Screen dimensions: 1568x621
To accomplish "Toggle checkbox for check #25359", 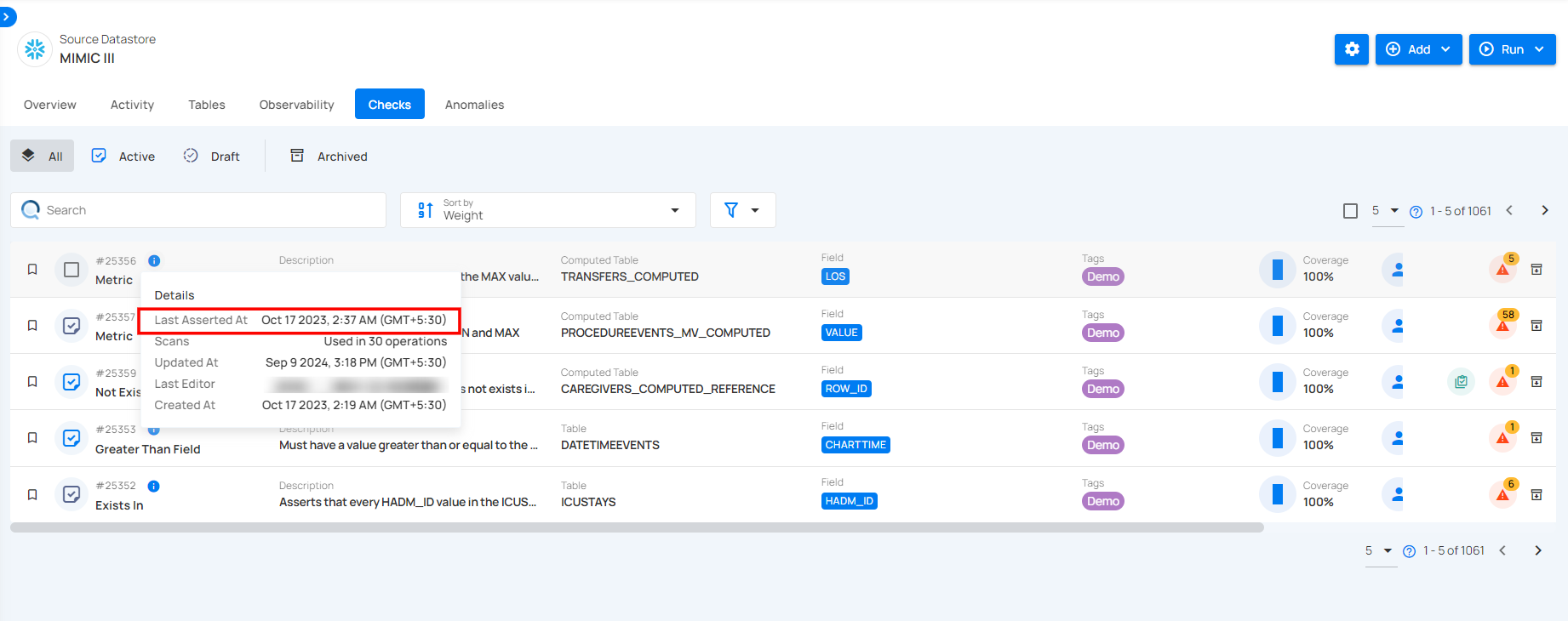I will point(72,382).
